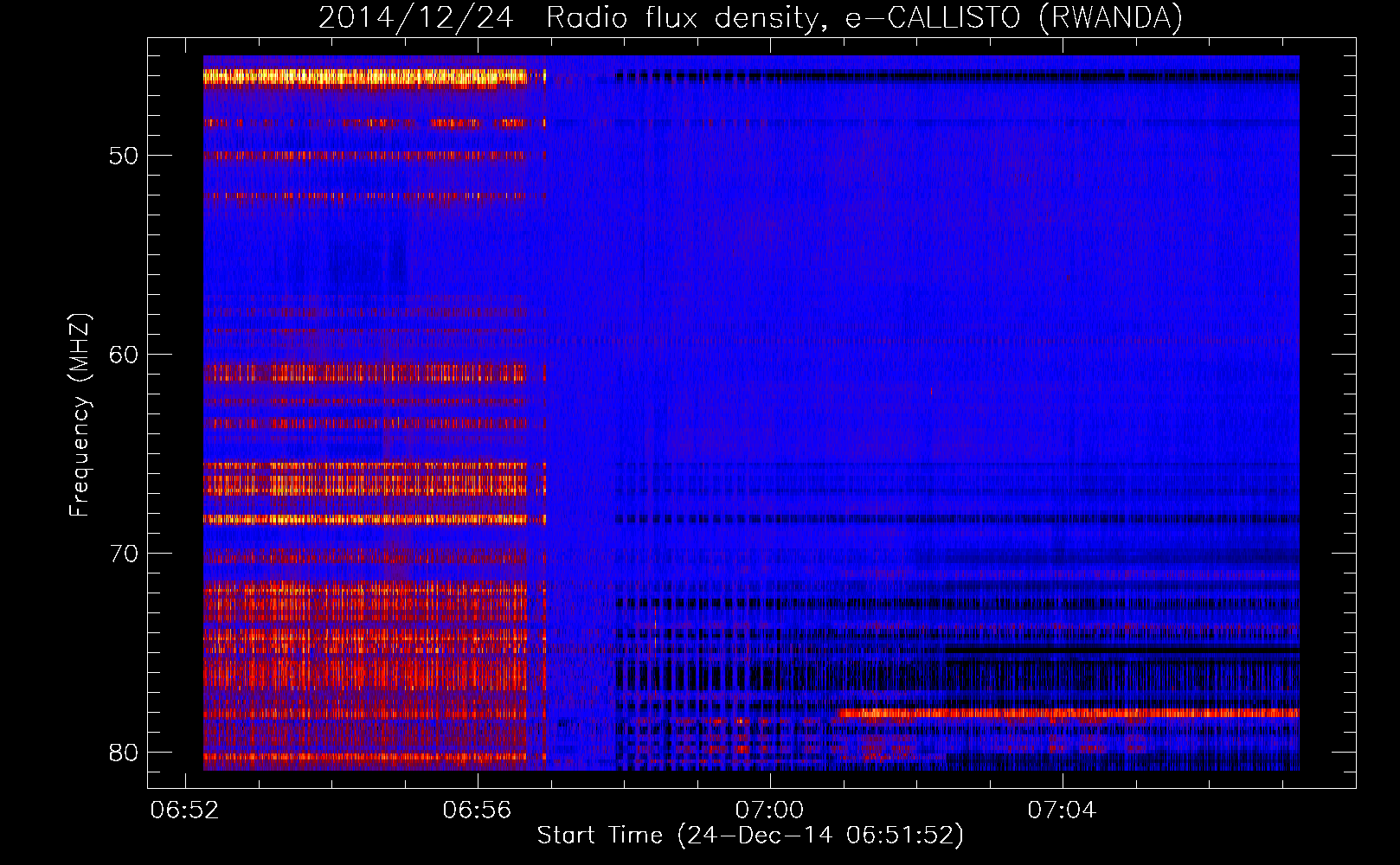Viewport: 1400px width, 865px height.
Task: Click the 07:04 time tick label
Action: tap(1063, 811)
